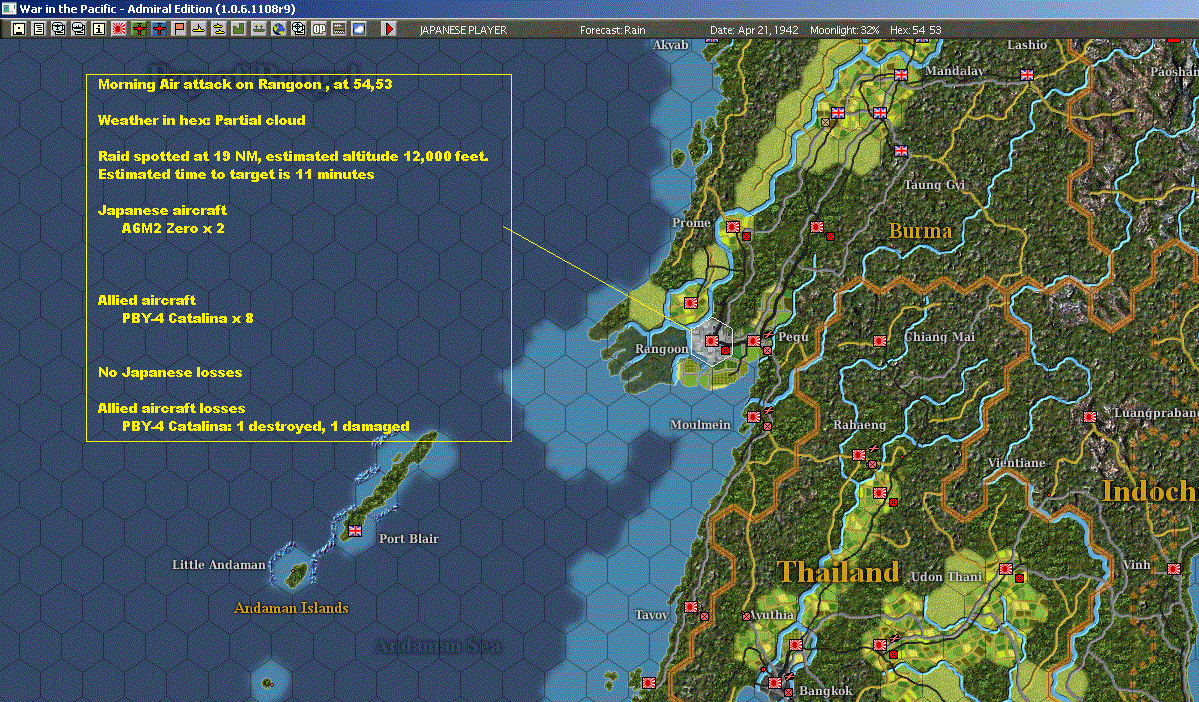Click the 'Akyab' city label
Screen dimensions: 1199x702
(671, 45)
